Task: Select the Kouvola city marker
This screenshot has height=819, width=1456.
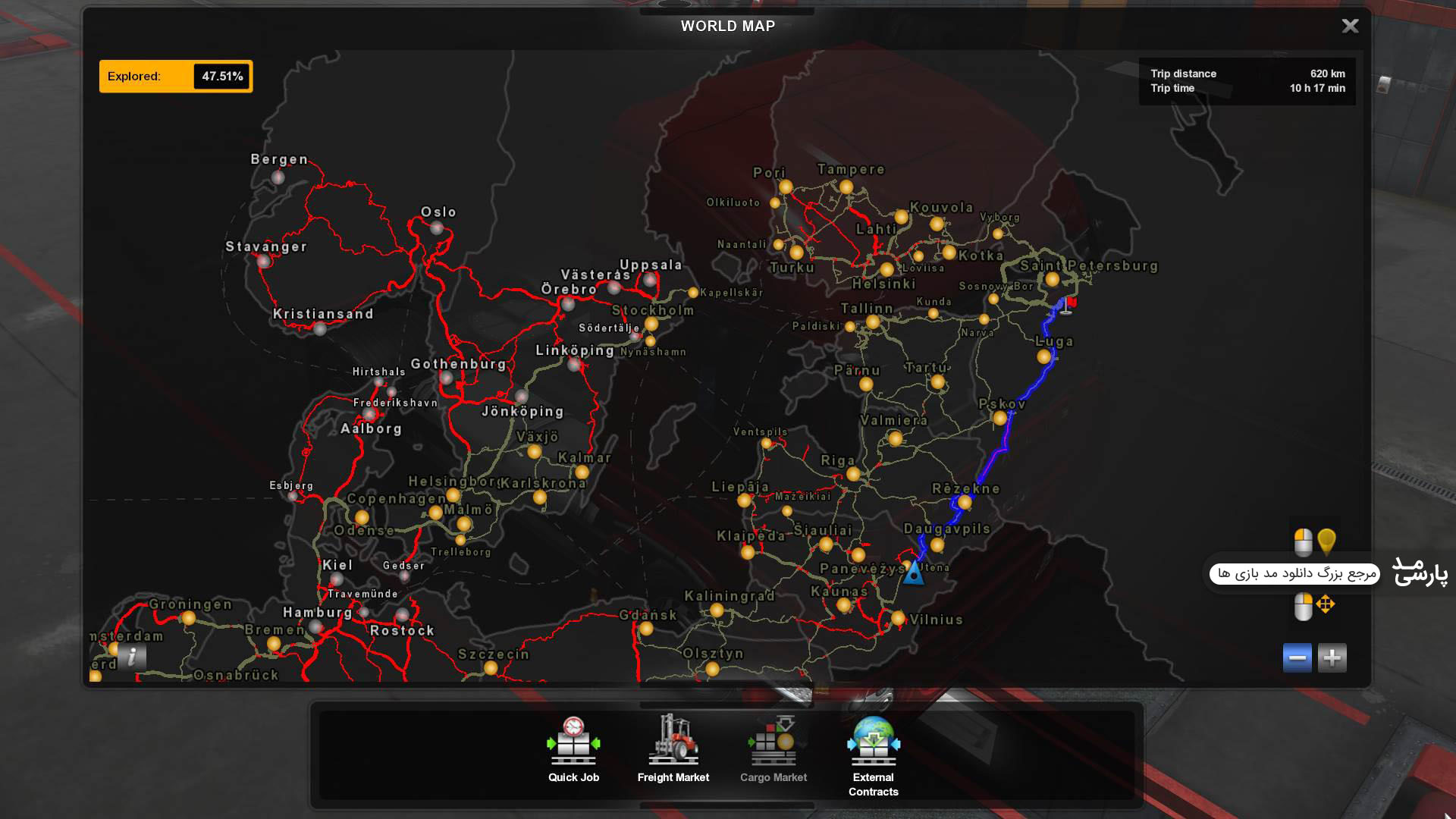Action: (x=937, y=224)
